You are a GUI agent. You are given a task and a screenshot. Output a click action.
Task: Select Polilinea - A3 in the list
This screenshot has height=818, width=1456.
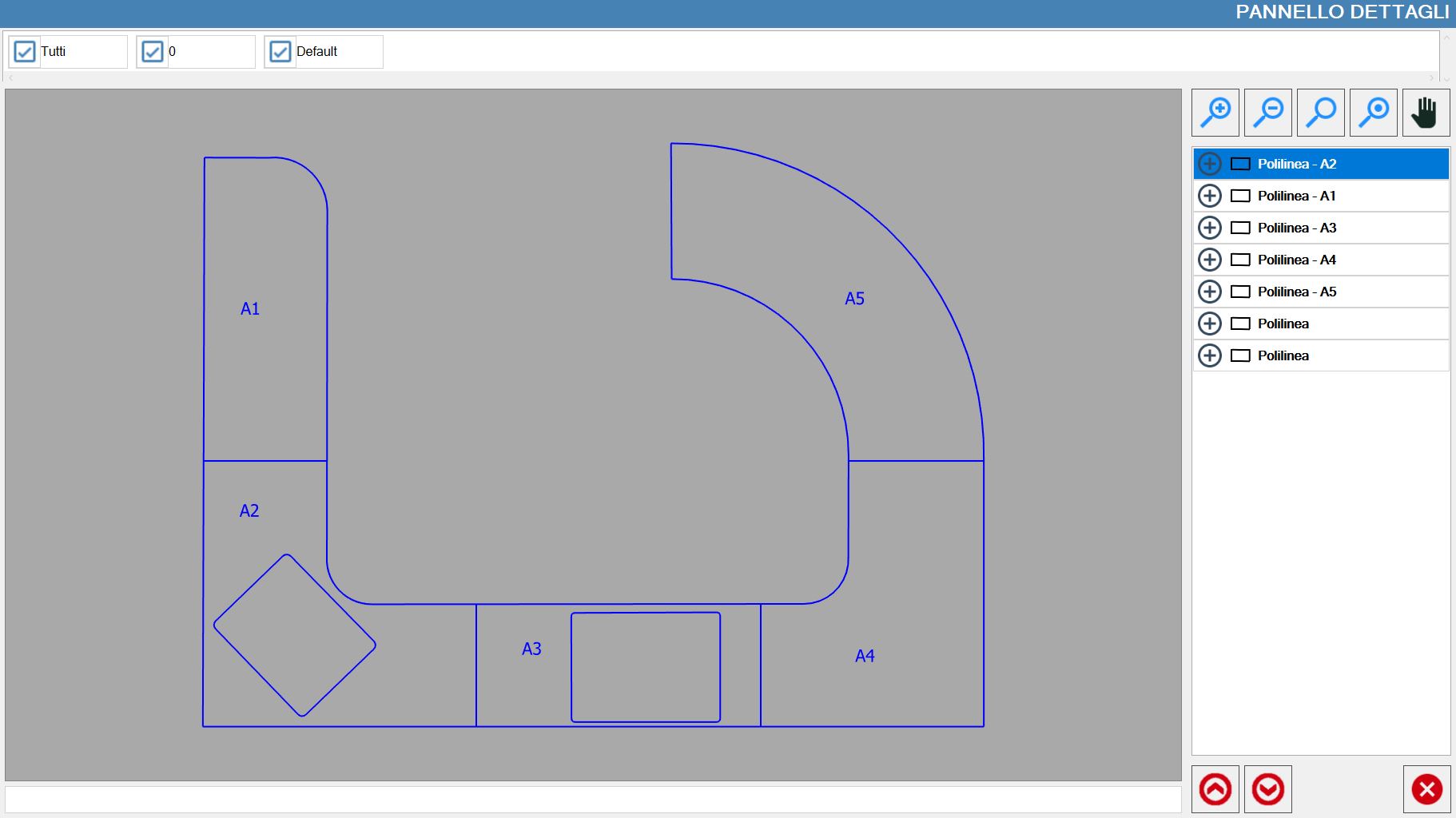pyautogui.click(x=1321, y=228)
